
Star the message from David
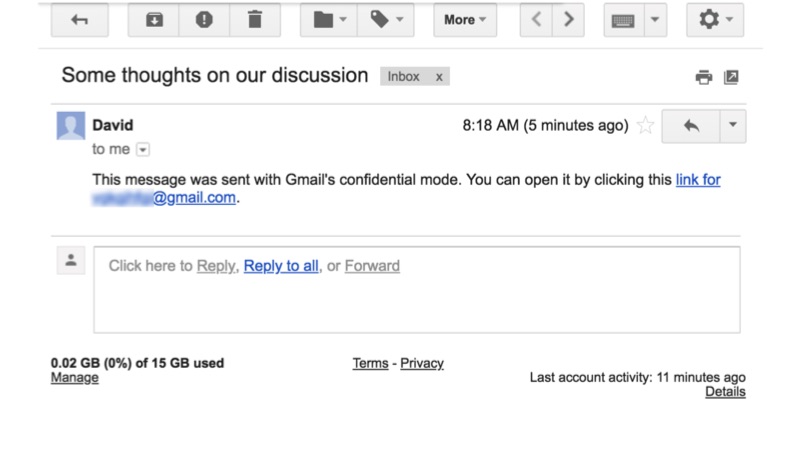point(646,126)
